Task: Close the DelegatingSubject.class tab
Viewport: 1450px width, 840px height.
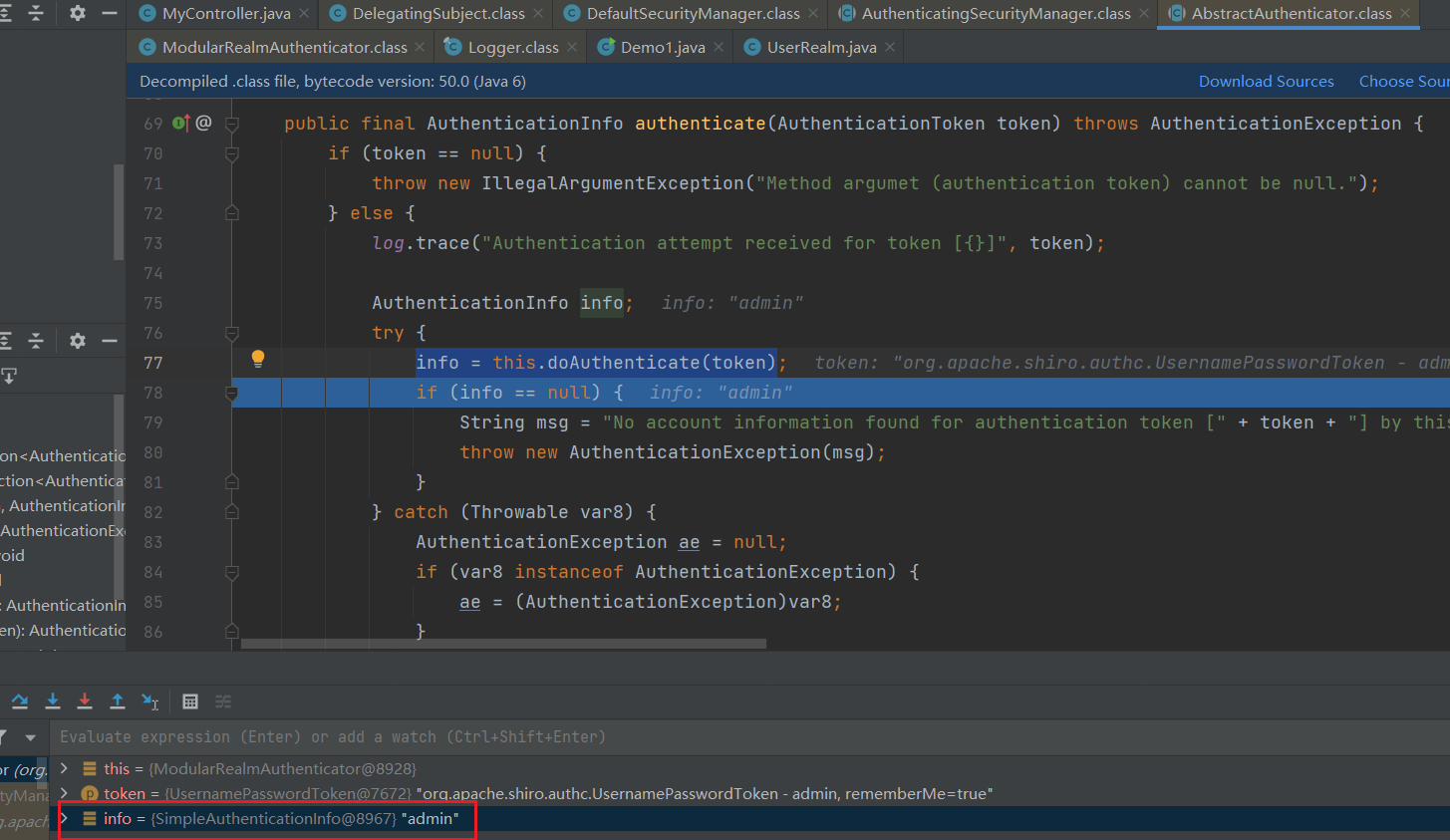Action: (x=538, y=14)
